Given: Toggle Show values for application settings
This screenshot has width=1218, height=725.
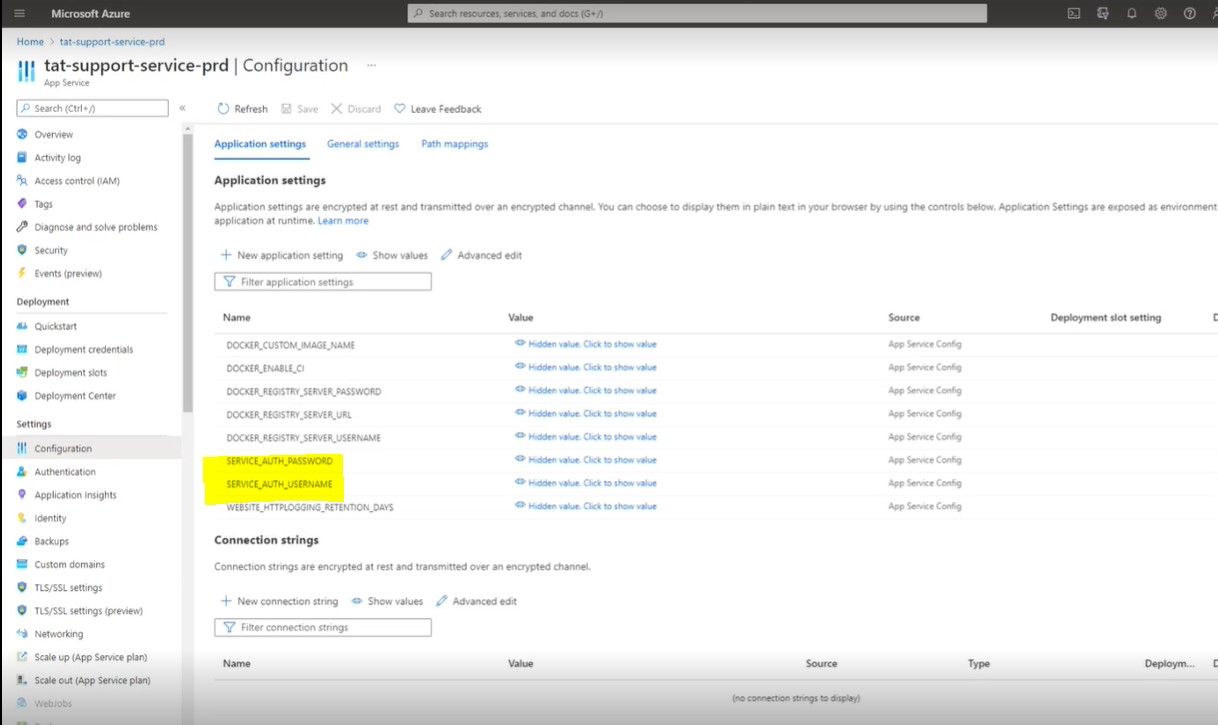Looking at the screenshot, I should [x=392, y=255].
